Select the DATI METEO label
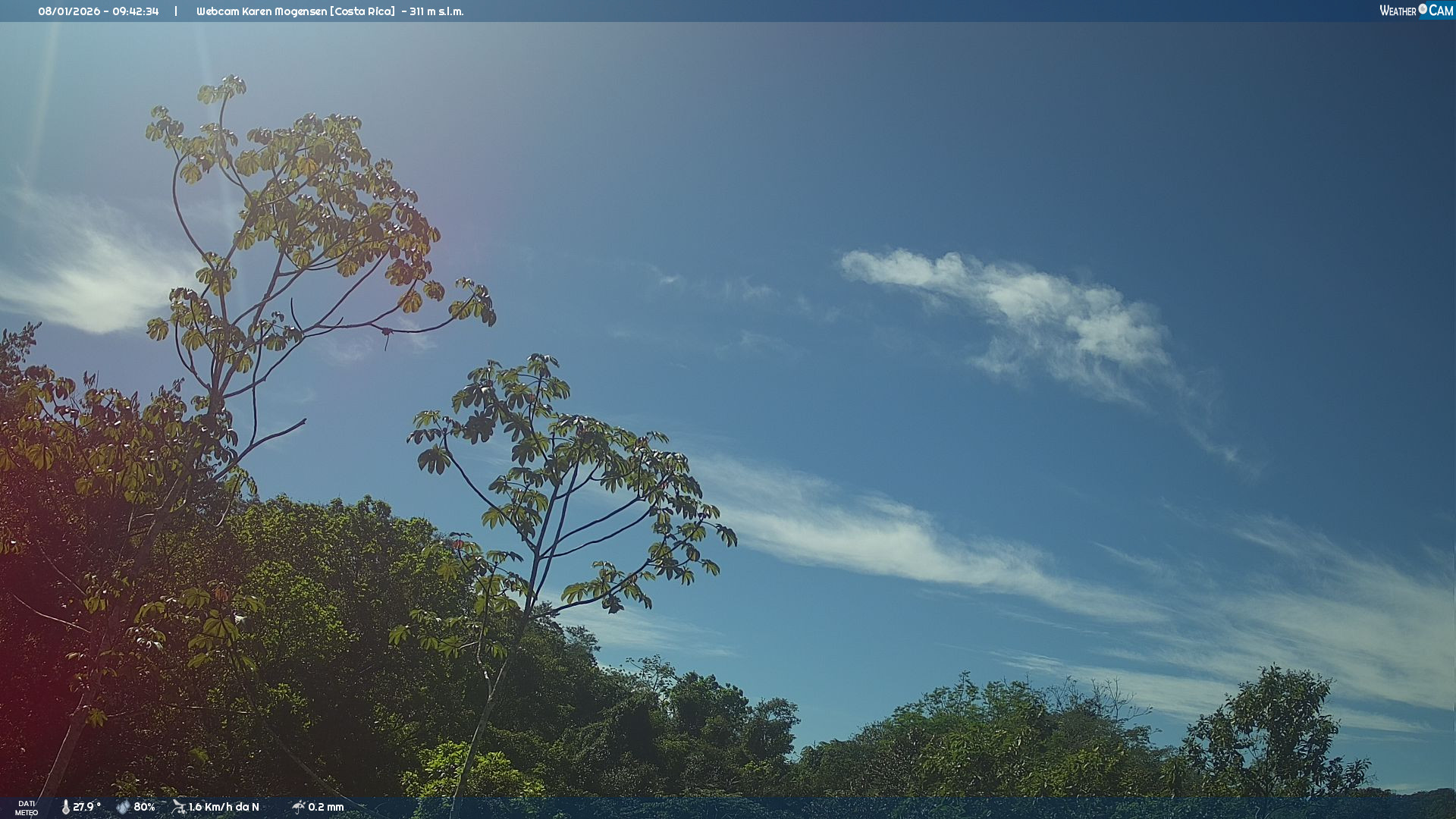The image size is (1456, 819). tap(27, 808)
